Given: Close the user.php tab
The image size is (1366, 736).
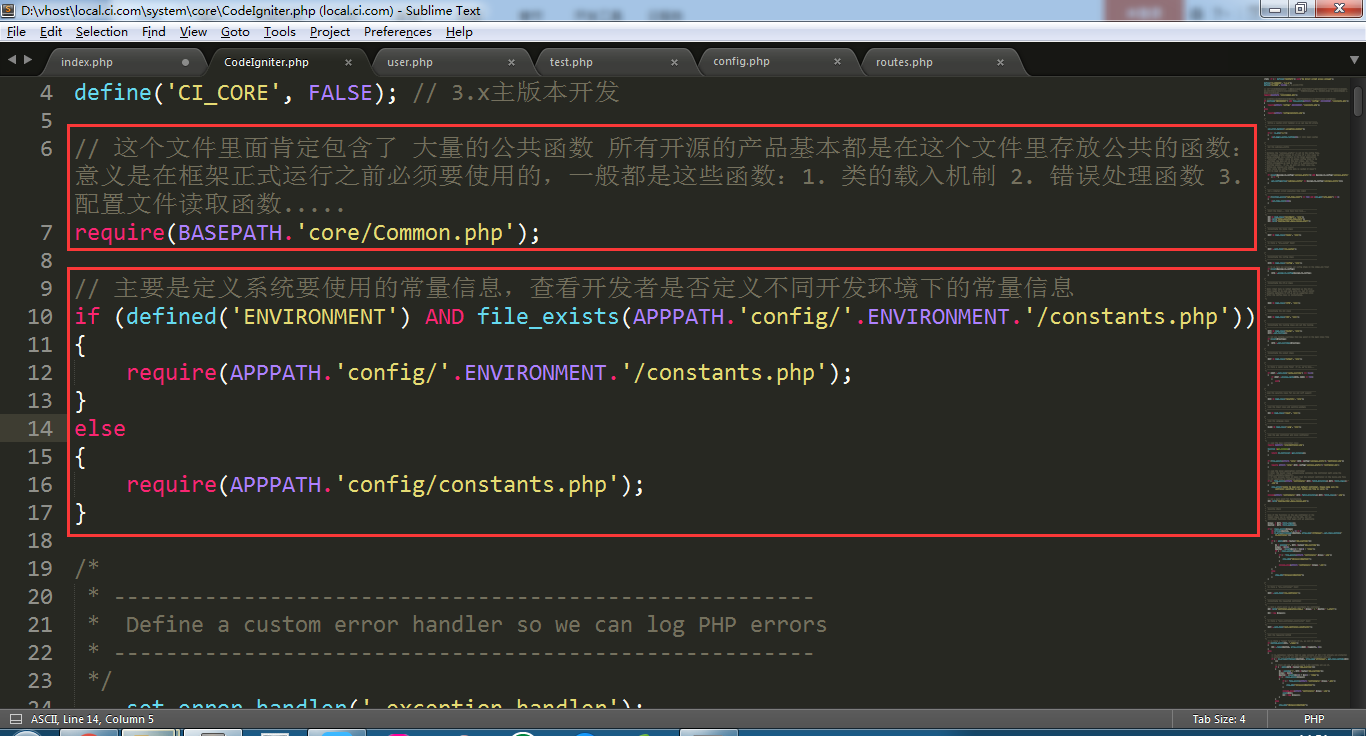Looking at the screenshot, I should [511, 62].
